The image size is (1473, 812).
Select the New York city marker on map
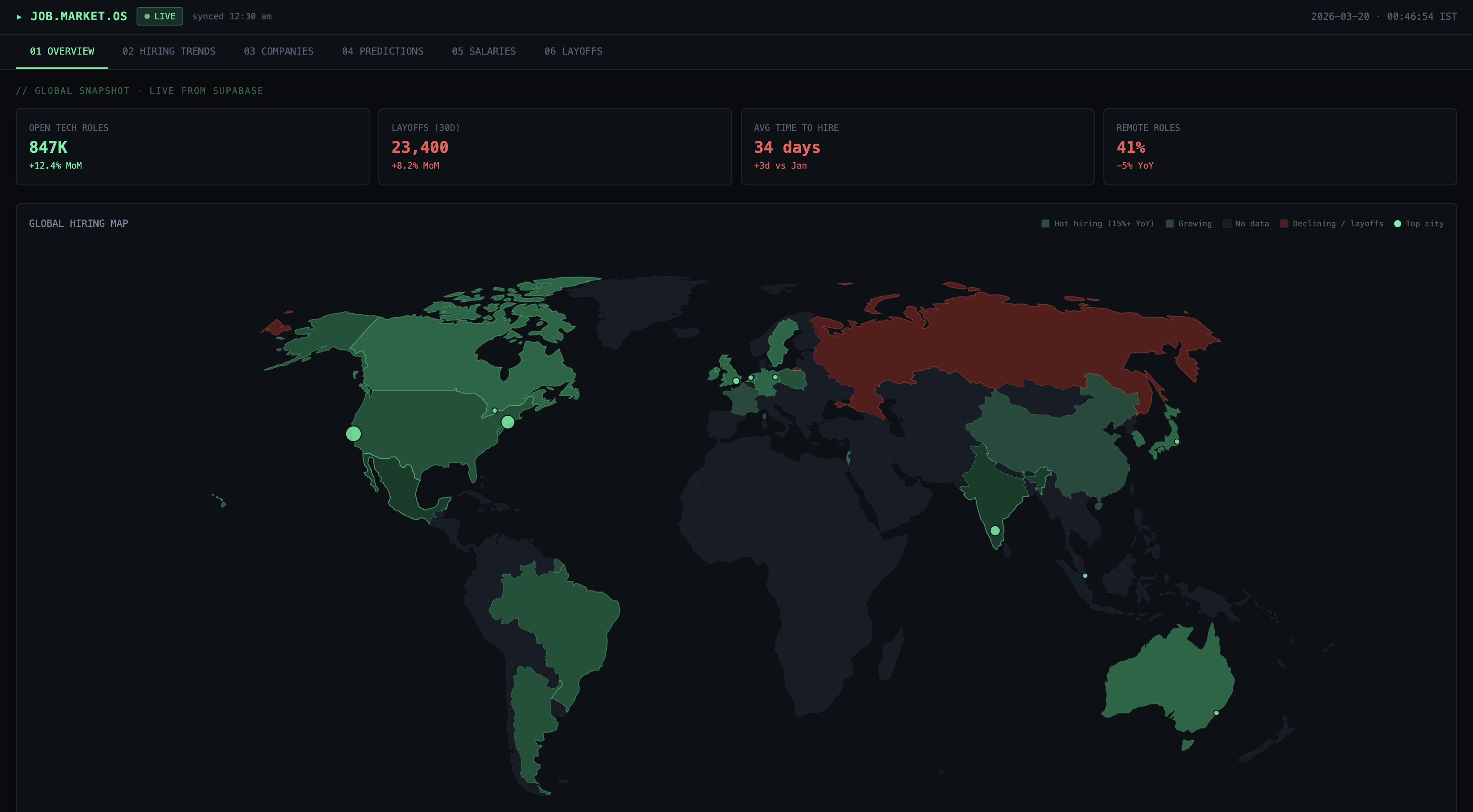point(508,421)
